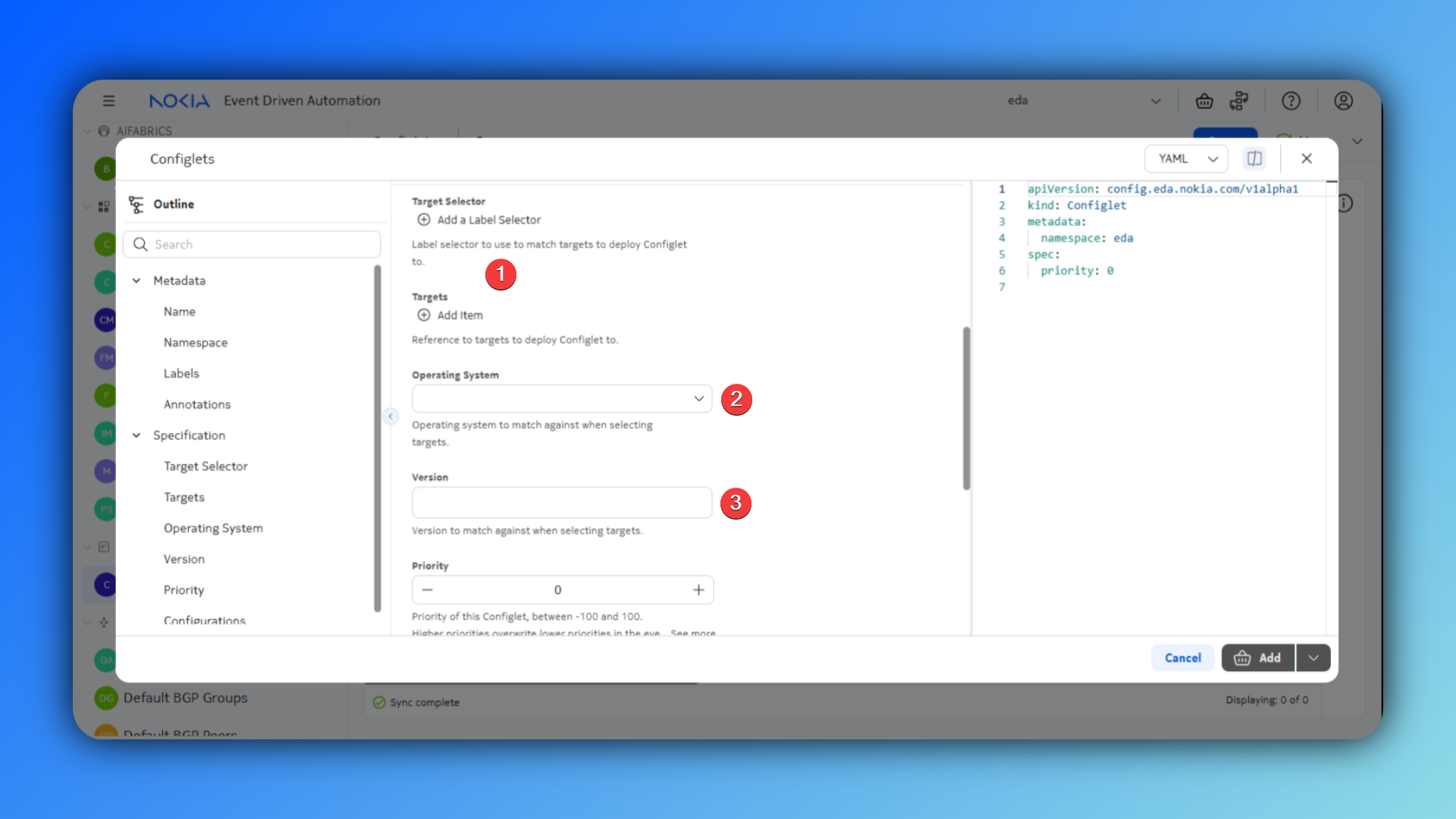Collapse the outline panel with arrow handle
The image size is (1456, 819).
(391, 416)
